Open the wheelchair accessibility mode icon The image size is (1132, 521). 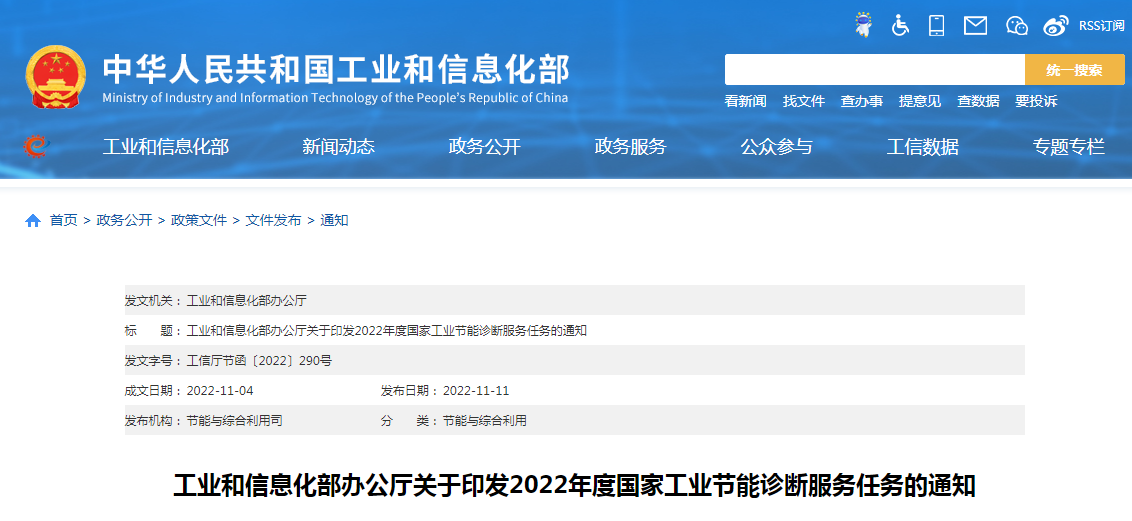click(x=900, y=25)
